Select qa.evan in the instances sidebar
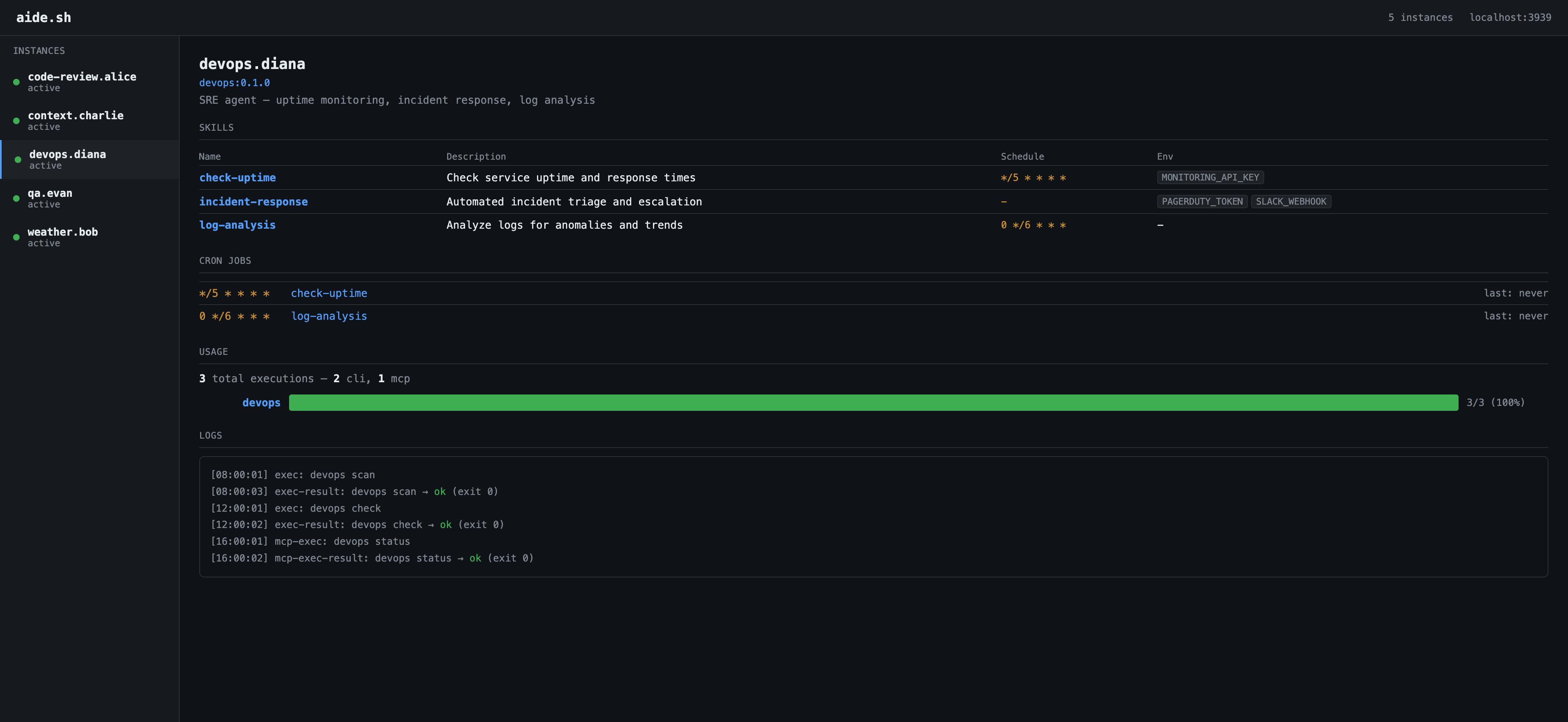The width and height of the screenshot is (1568, 722). [x=50, y=194]
